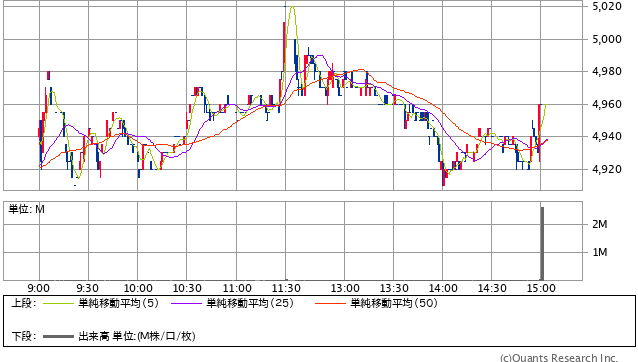
Task: Click the red line swatch for moving average 50
Action: [x=330, y=303]
